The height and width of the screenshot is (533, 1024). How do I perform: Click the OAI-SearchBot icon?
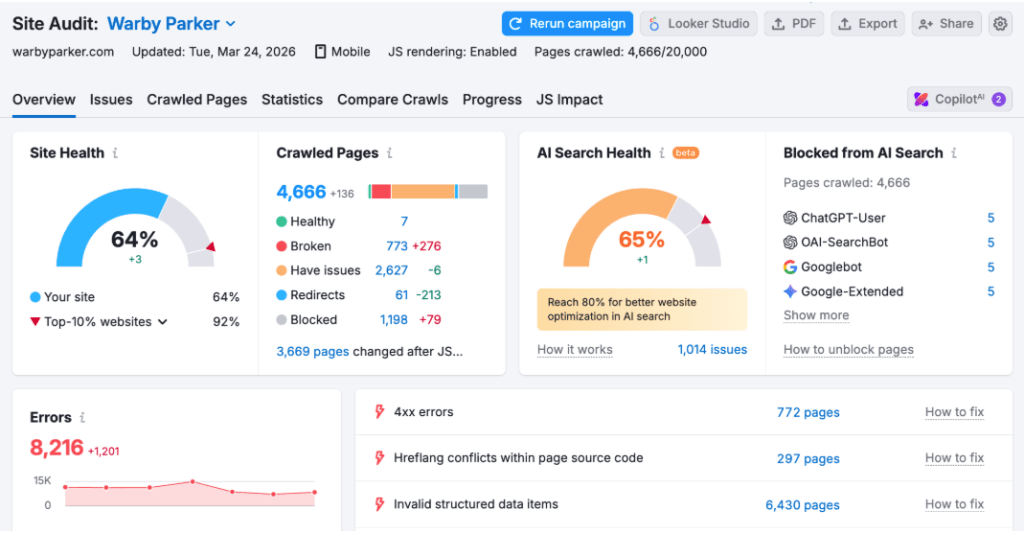click(x=790, y=242)
